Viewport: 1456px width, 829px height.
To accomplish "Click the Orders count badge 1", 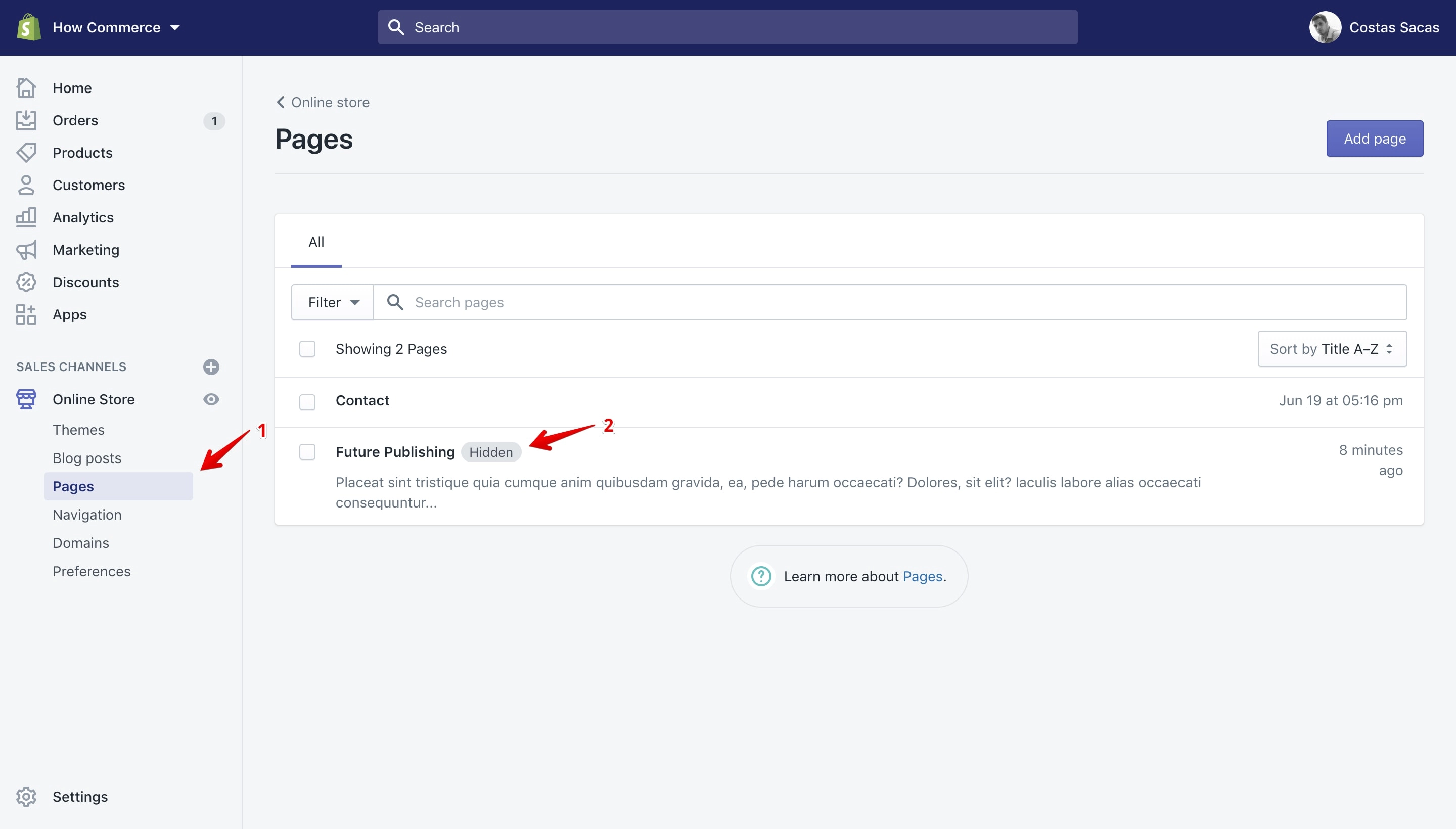I will click(x=214, y=121).
